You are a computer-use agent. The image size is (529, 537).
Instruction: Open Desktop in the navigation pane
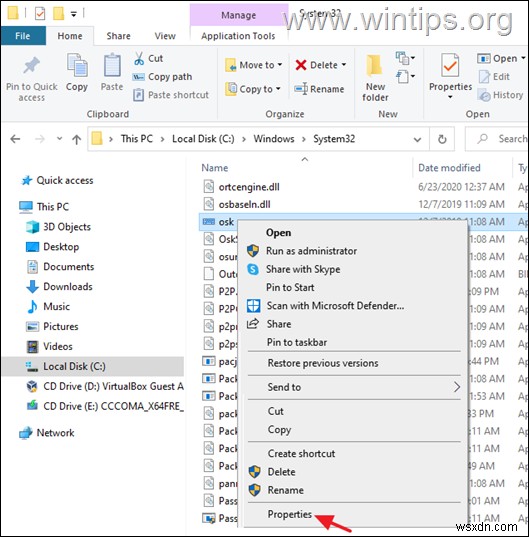coord(53,247)
